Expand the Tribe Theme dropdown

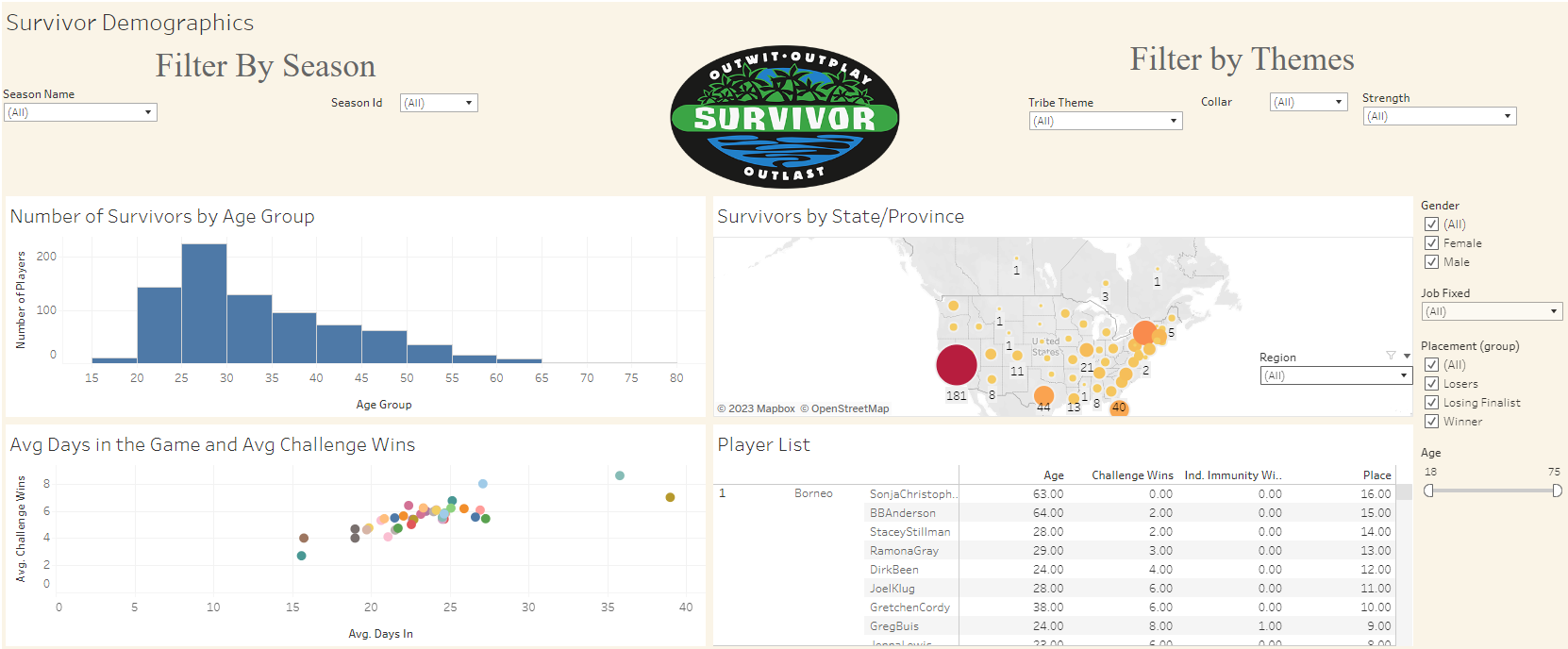[1106, 121]
